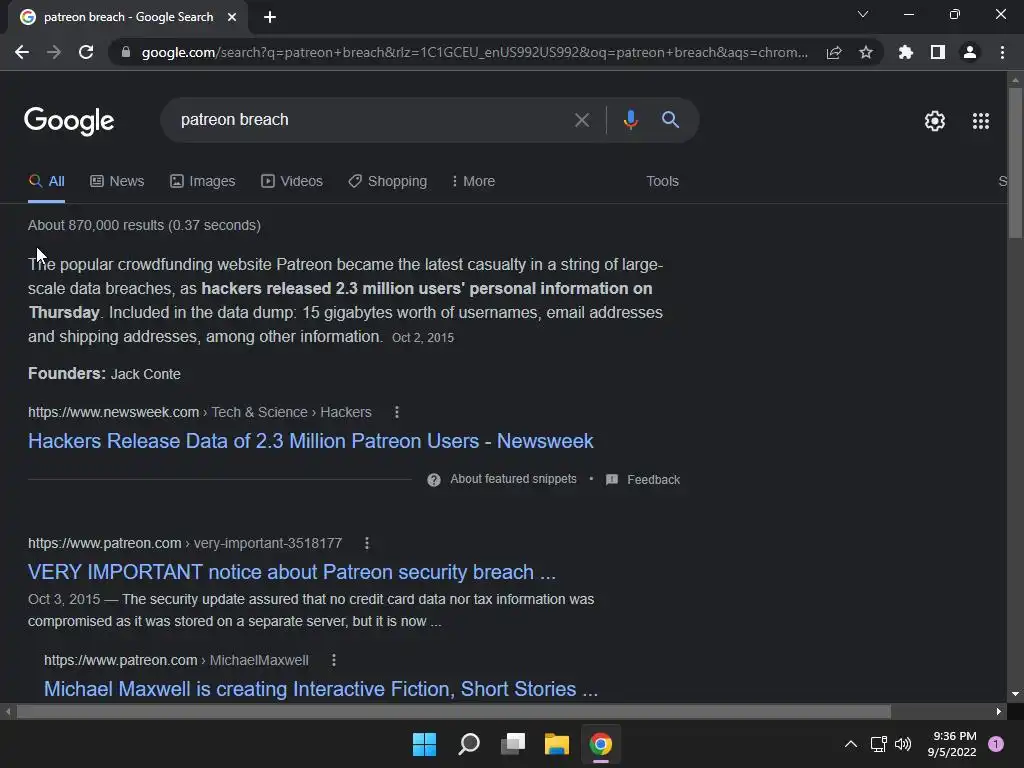Click the Feedback flag icon
The width and height of the screenshot is (1024, 768).
pos(612,480)
